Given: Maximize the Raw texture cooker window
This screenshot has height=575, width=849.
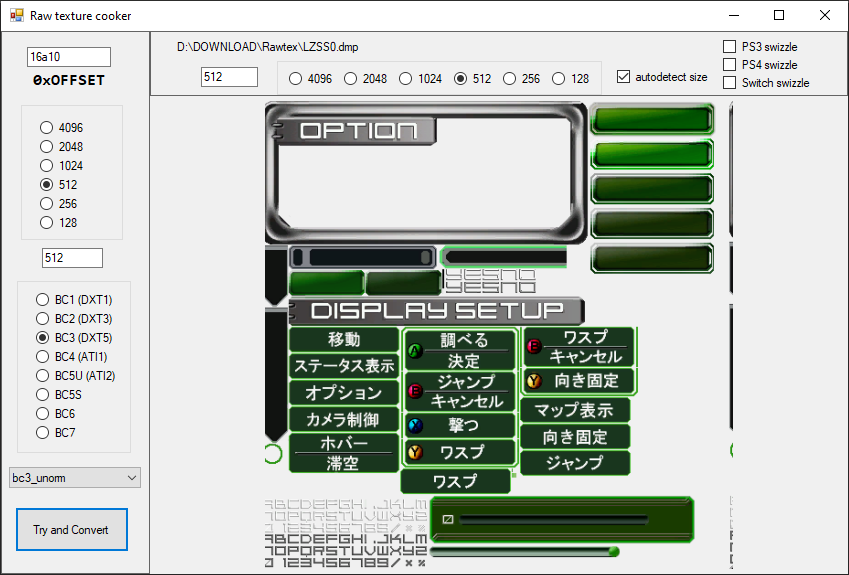Looking at the screenshot, I should click(x=779, y=15).
